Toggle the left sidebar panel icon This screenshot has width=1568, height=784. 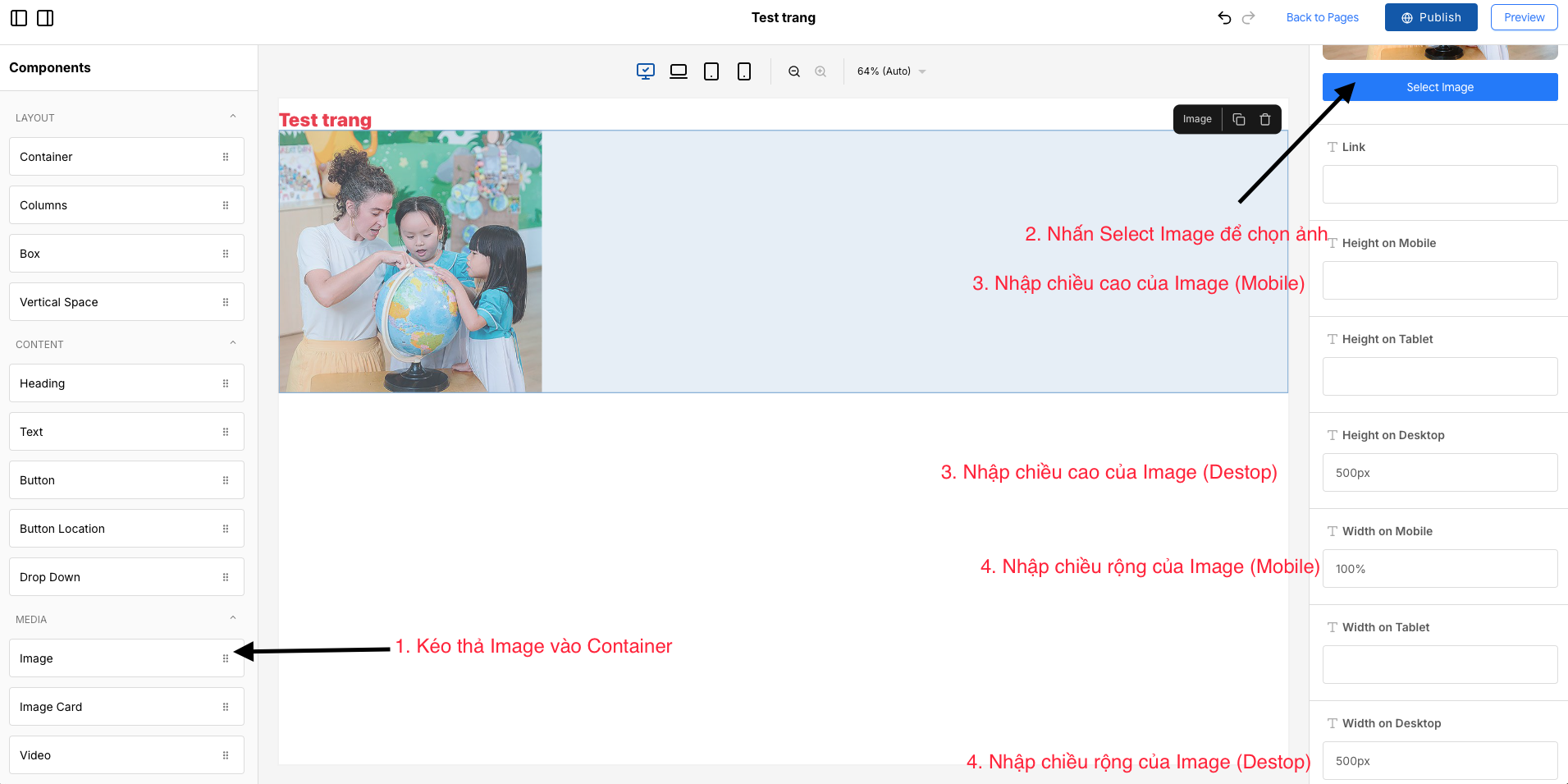click(x=19, y=18)
